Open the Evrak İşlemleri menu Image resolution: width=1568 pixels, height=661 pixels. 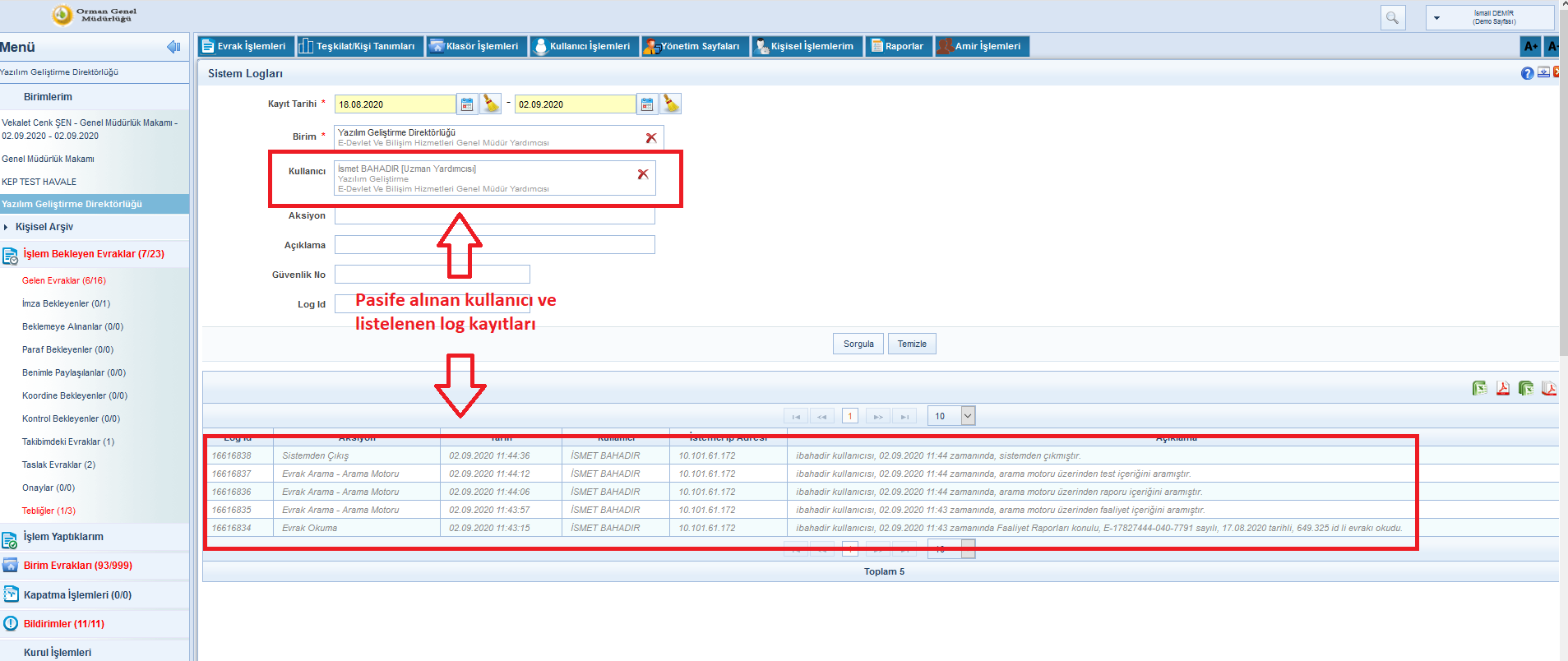(244, 46)
